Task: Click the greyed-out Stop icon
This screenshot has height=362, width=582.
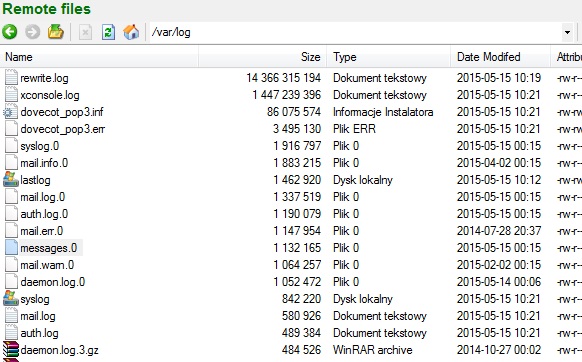Action: 85,32
